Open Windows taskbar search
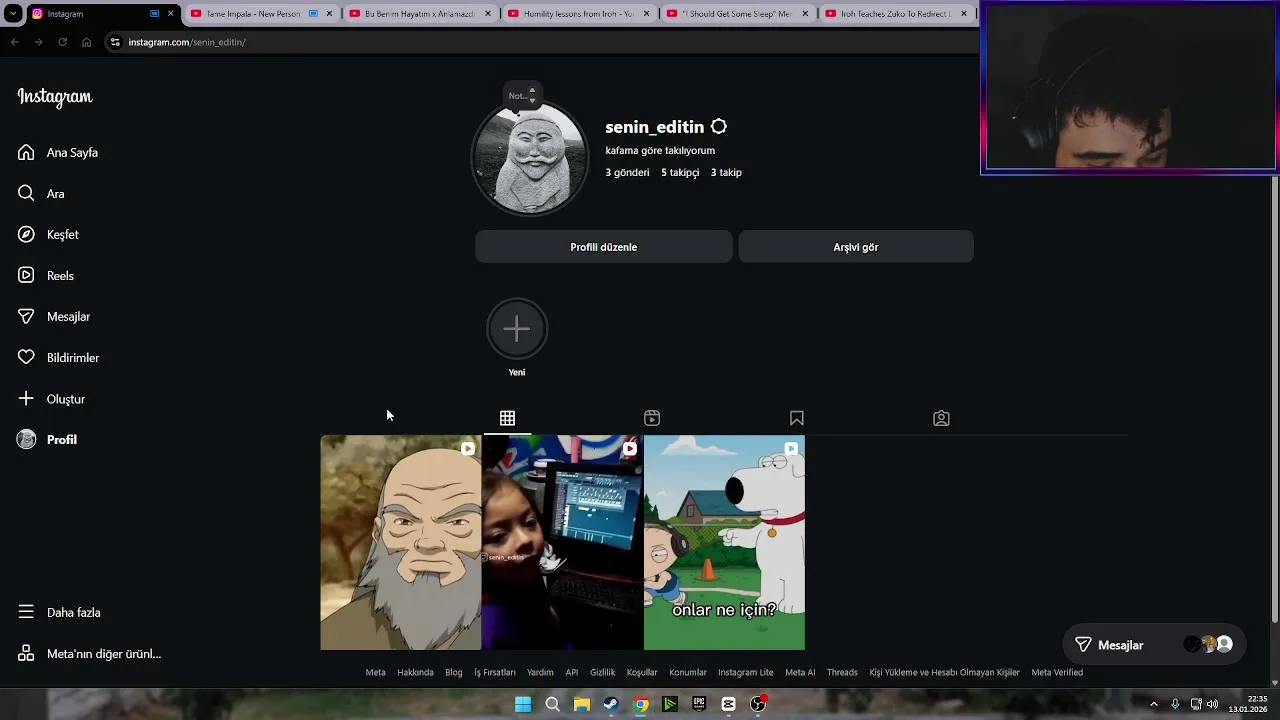Screen dimensions: 1280x720 552,704
